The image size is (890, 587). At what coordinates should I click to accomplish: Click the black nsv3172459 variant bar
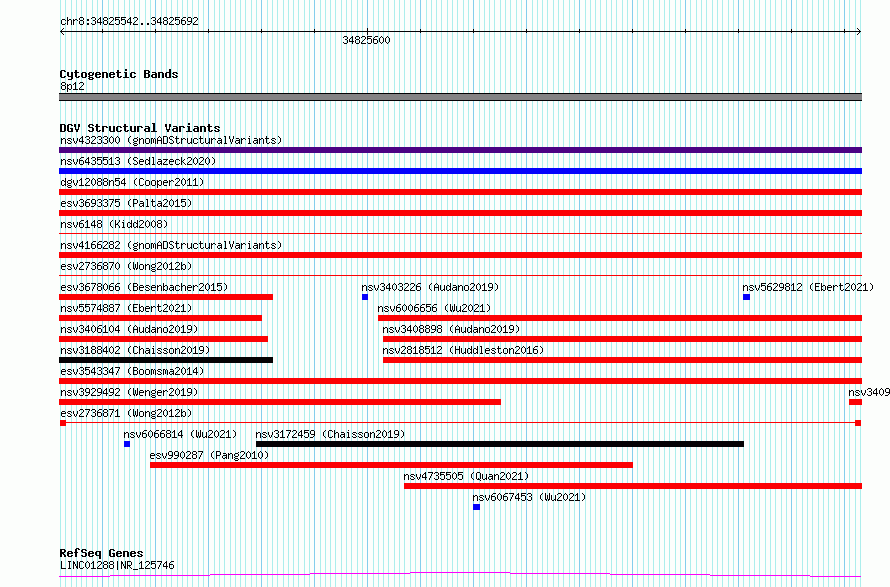[x=500, y=444]
